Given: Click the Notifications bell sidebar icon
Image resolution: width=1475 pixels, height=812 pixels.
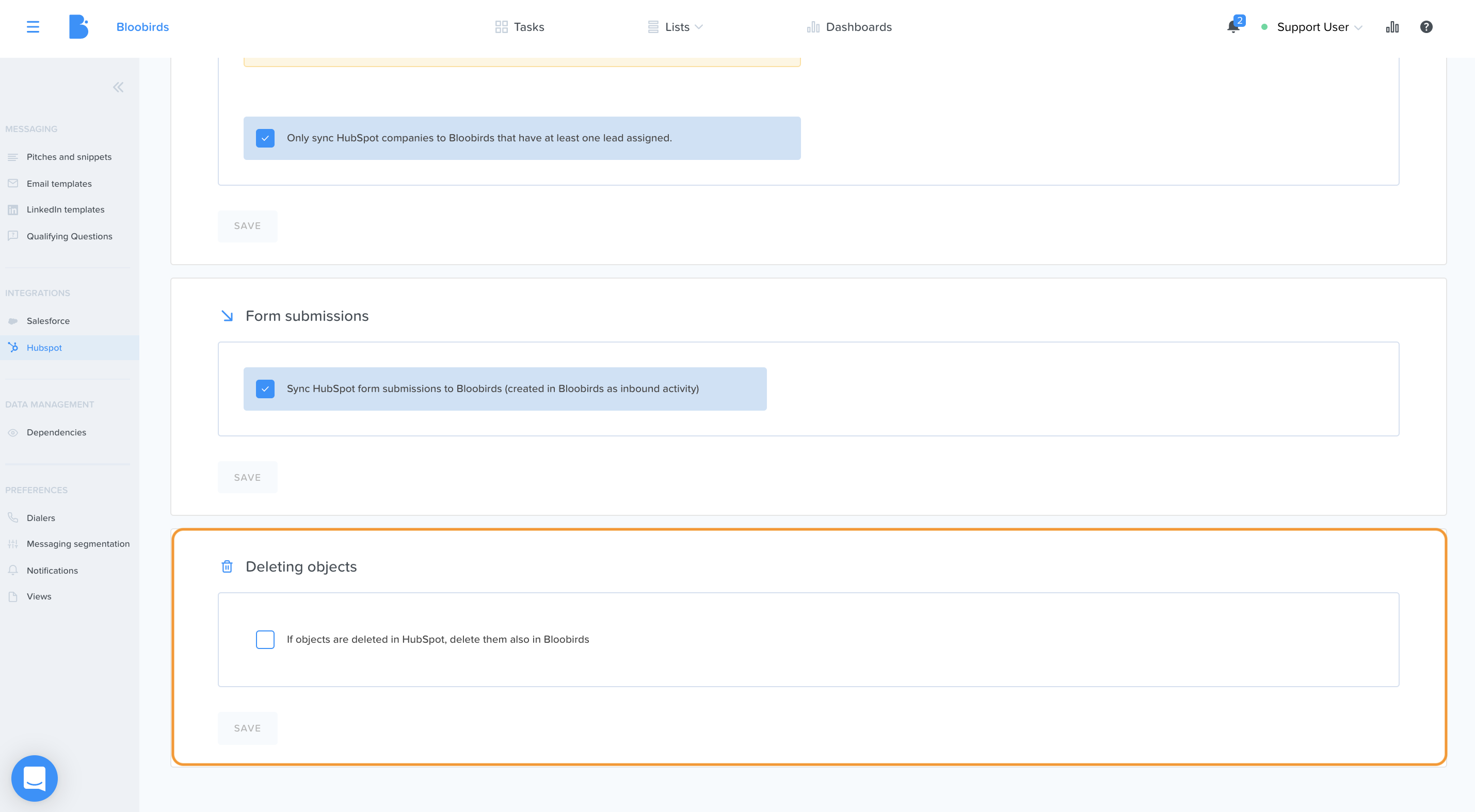Looking at the screenshot, I should tap(12, 570).
